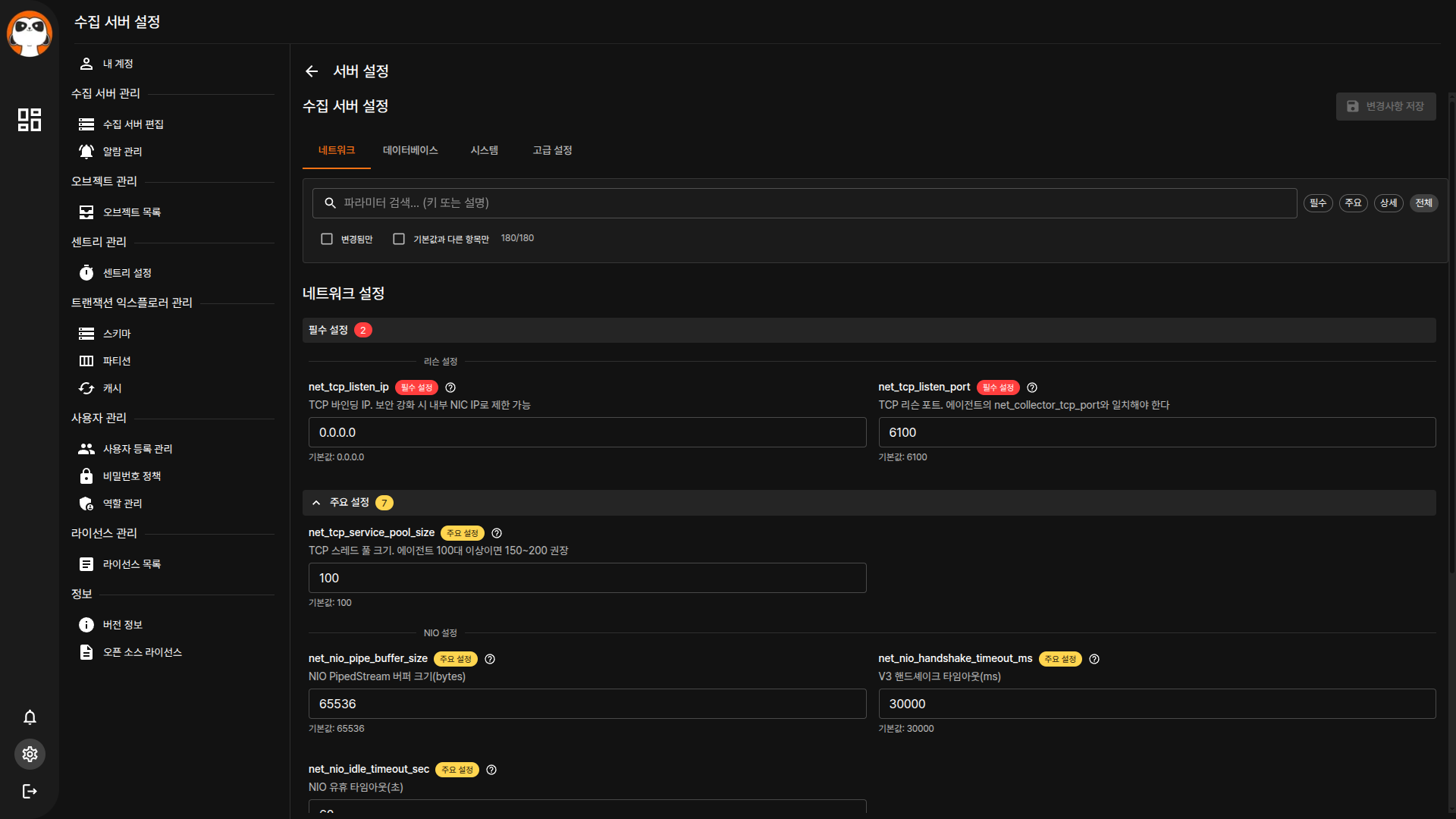Click the logout icon at bottom left
1456x819 pixels.
point(30,792)
